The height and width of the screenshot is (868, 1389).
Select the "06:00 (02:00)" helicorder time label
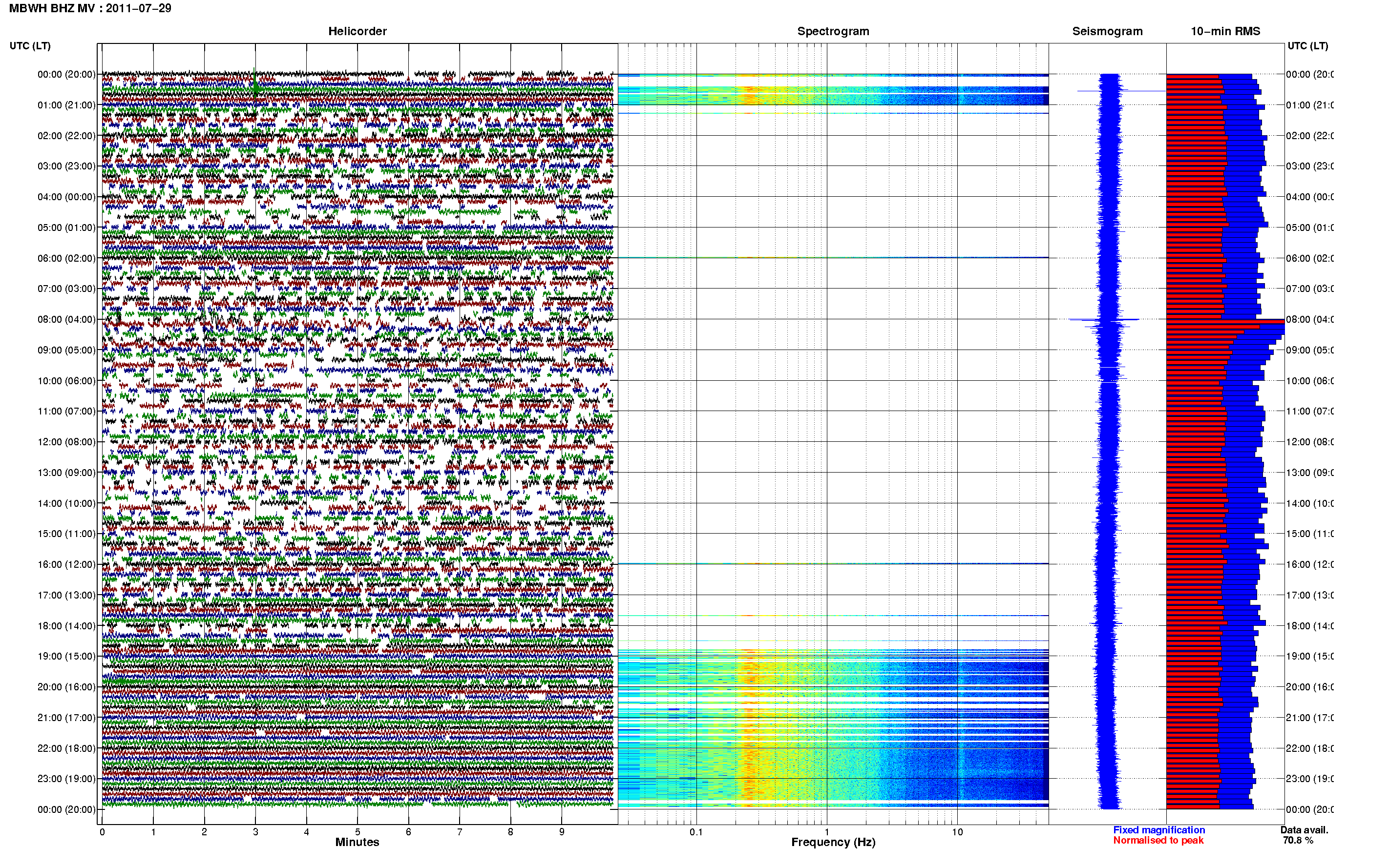(x=66, y=258)
